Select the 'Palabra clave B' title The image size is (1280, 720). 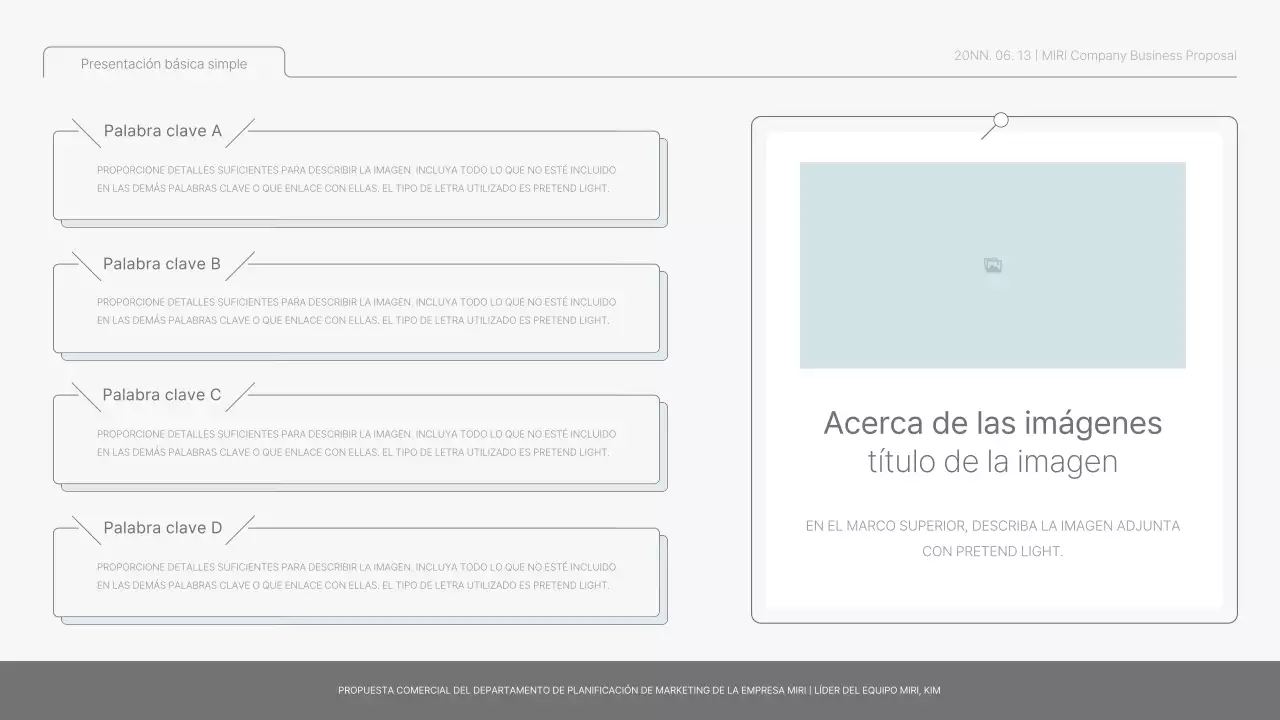(x=162, y=264)
